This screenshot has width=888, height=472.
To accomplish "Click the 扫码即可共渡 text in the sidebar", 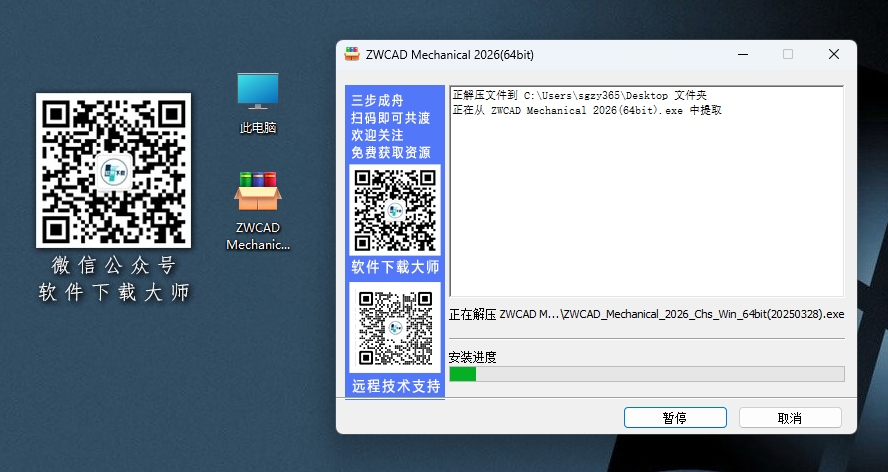I will (391, 118).
